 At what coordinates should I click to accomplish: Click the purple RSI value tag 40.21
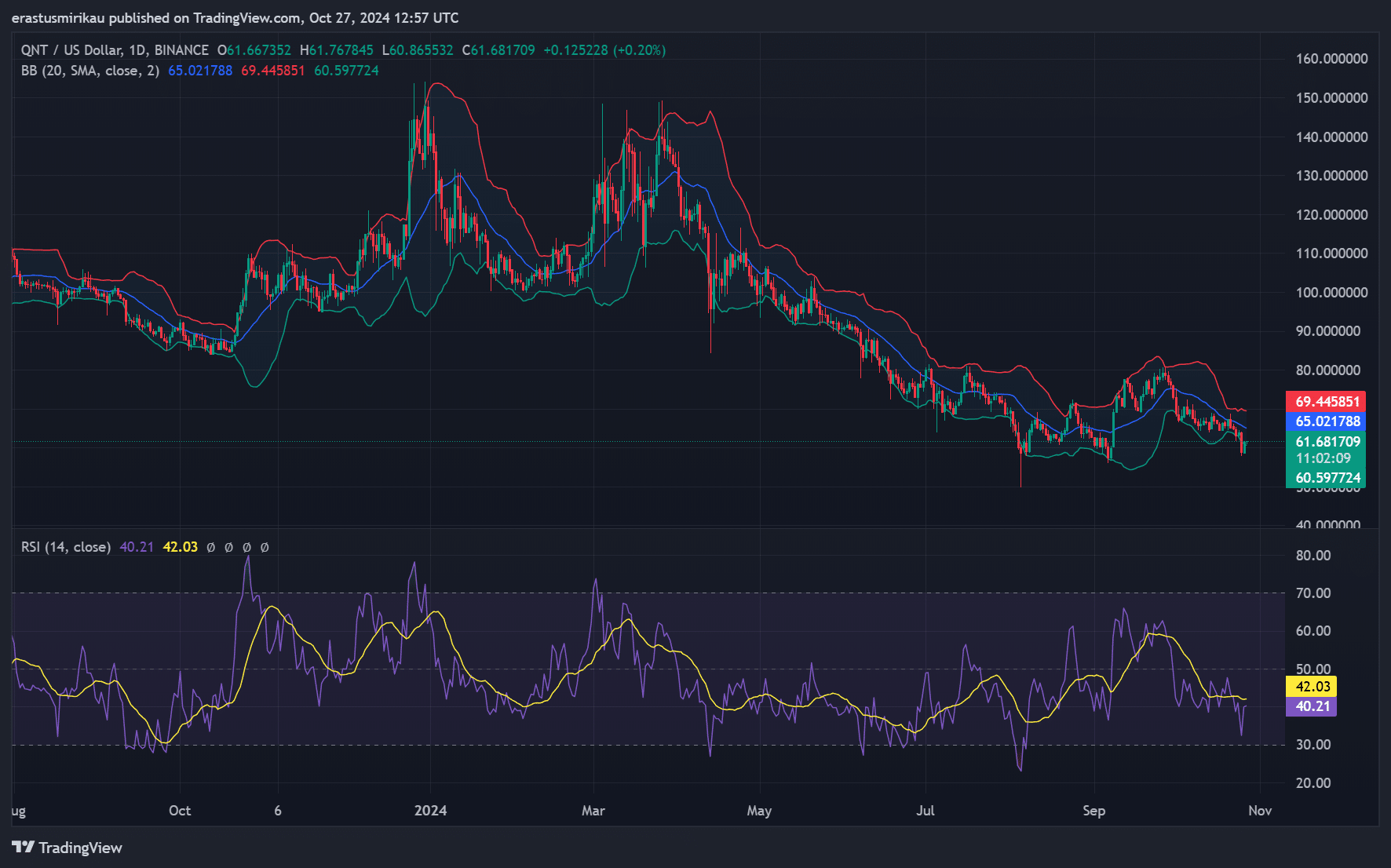tap(1311, 706)
